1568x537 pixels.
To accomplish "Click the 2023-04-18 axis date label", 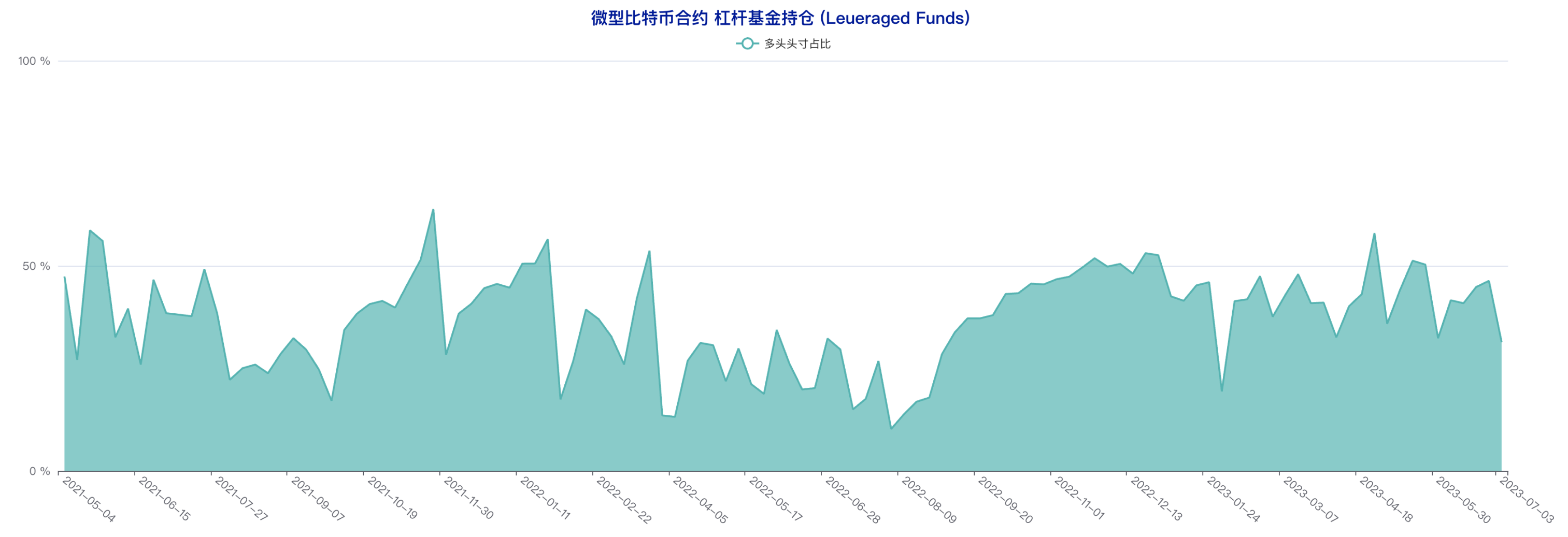I will pyautogui.click(x=1386, y=500).
